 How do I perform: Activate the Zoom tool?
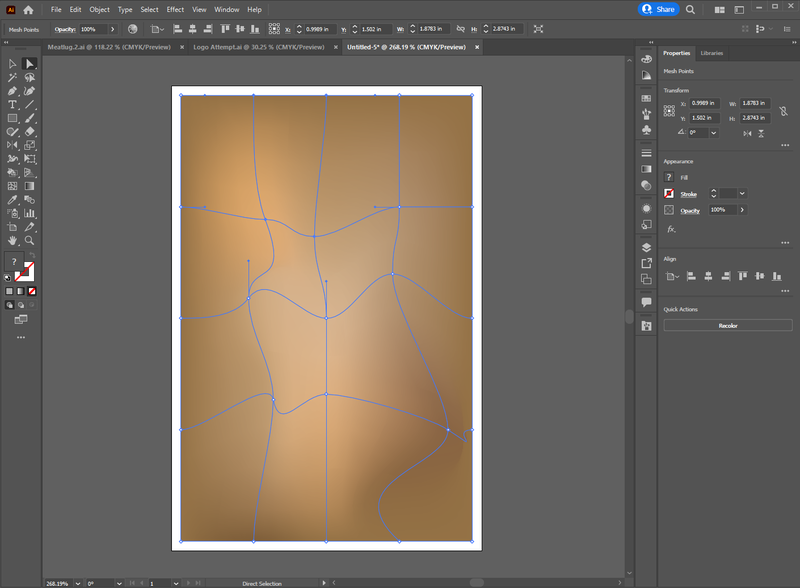coord(30,240)
